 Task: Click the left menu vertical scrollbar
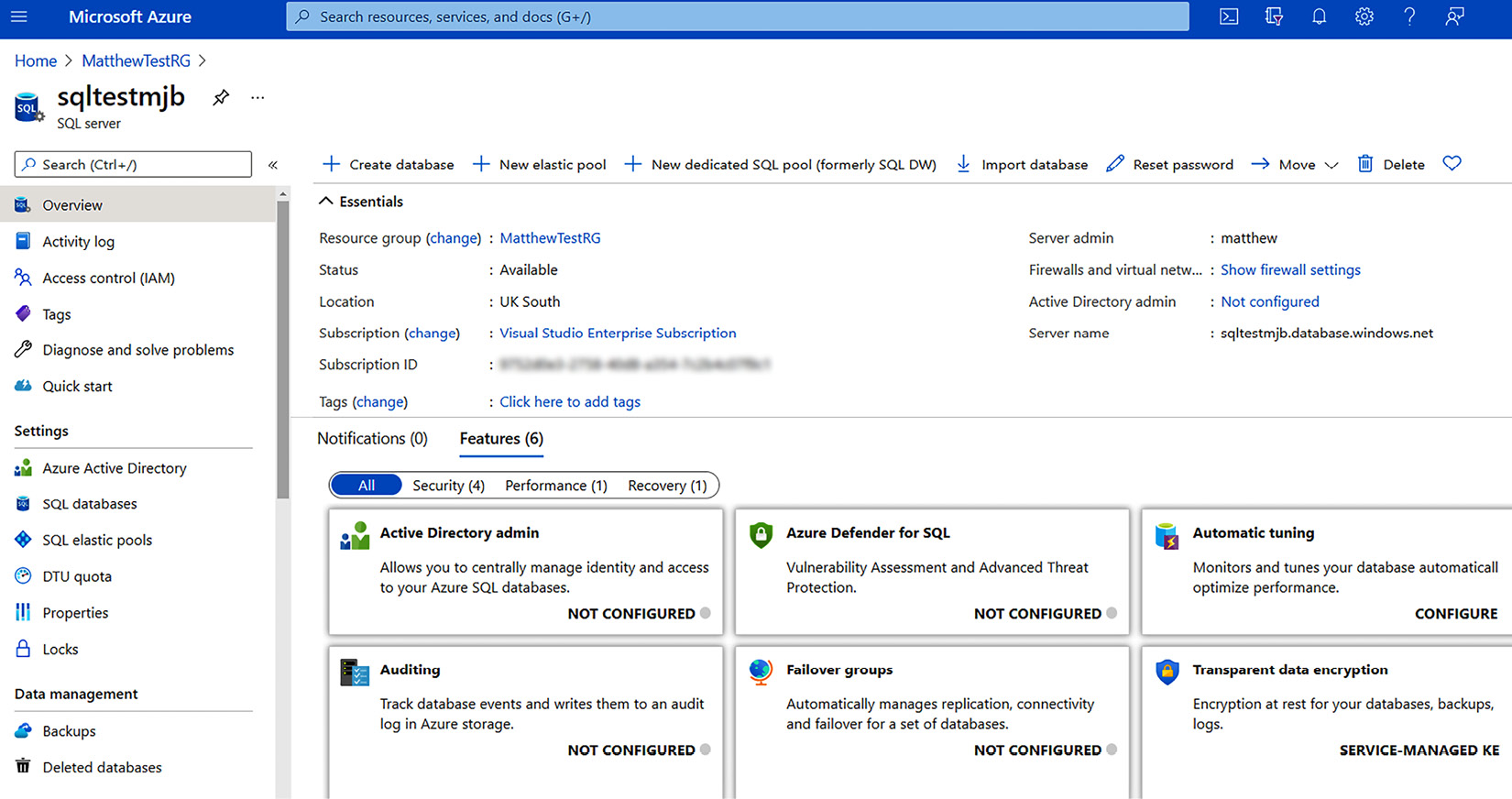point(282,348)
